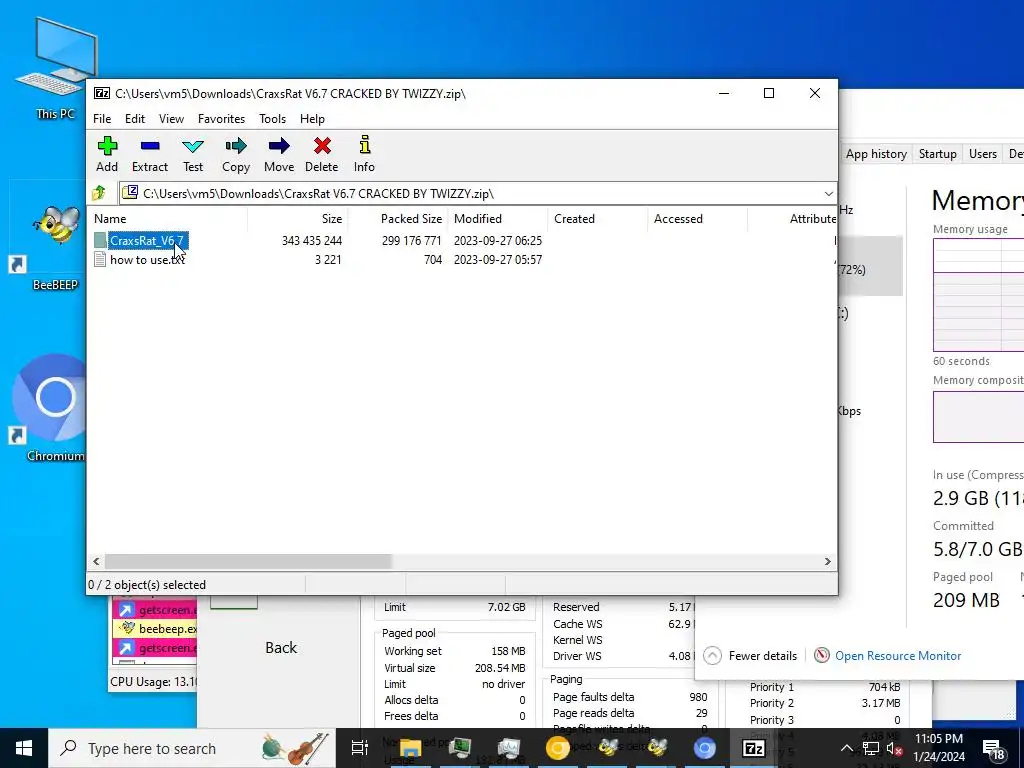Open This PC desktop icon
Viewport: 1024px width, 768px height.
coord(57,69)
